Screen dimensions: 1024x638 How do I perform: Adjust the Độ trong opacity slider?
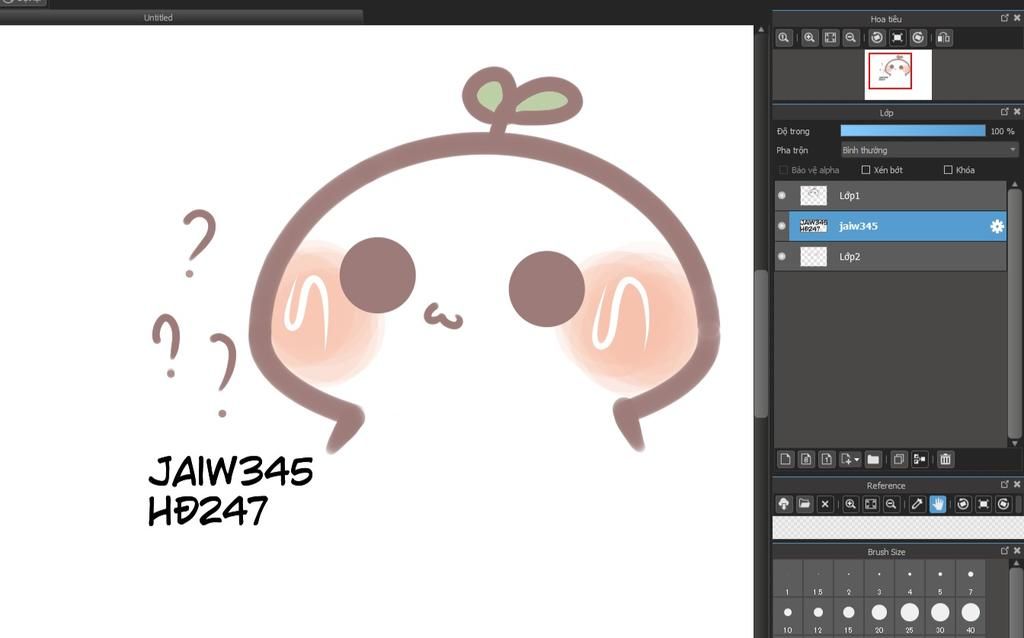pyautogui.click(x=913, y=131)
